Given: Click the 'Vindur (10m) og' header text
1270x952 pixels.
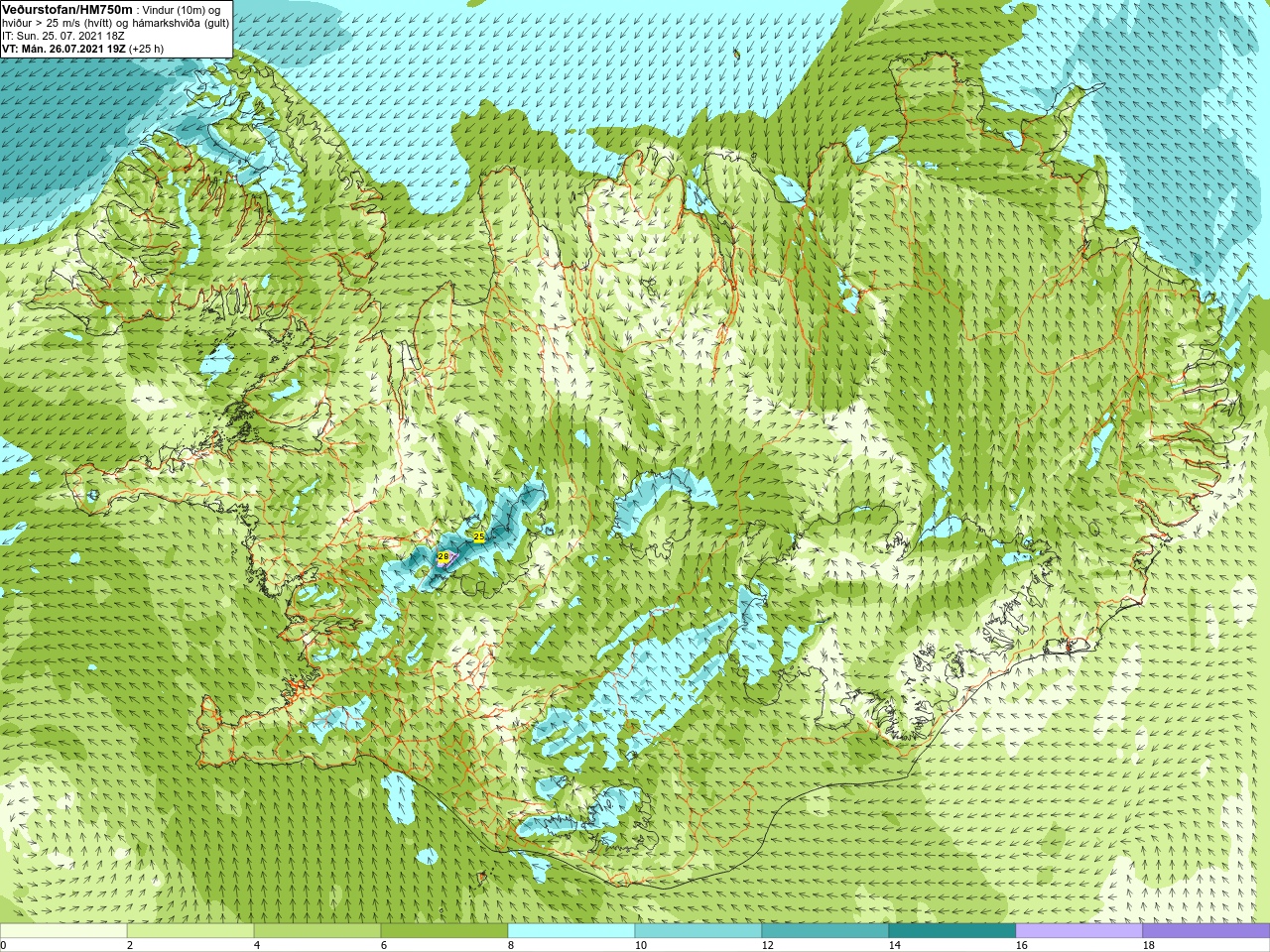Looking at the screenshot, I should tap(183, 10).
